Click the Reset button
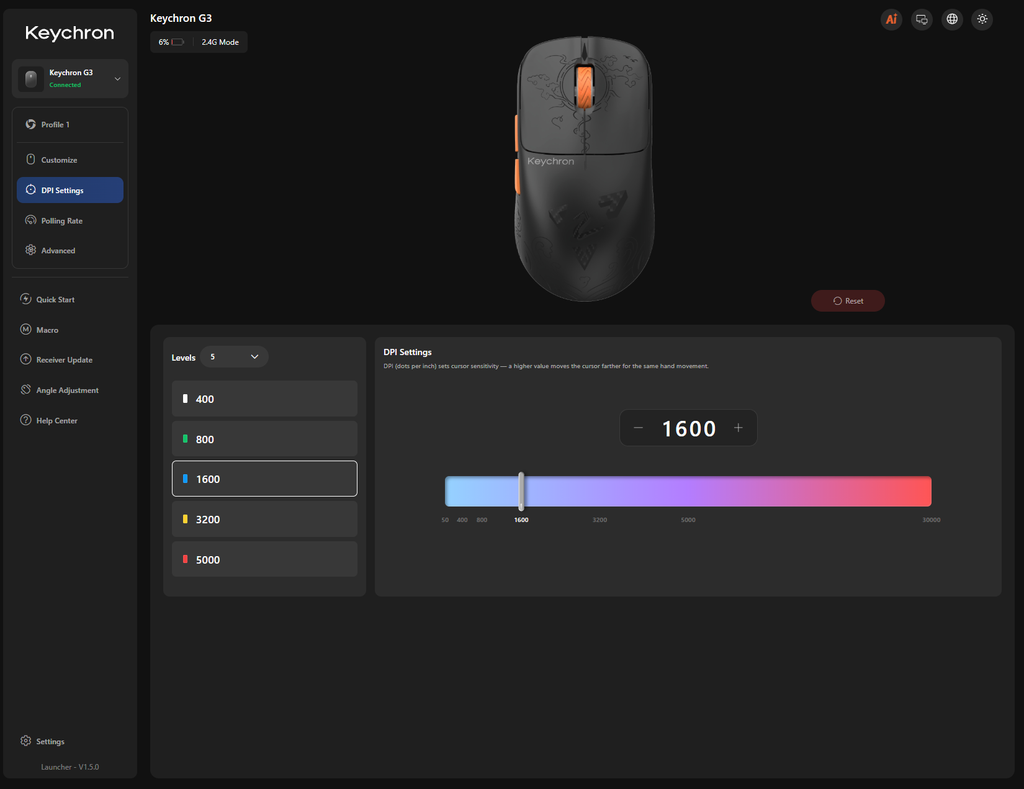The height and width of the screenshot is (789, 1024). [x=848, y=301]
